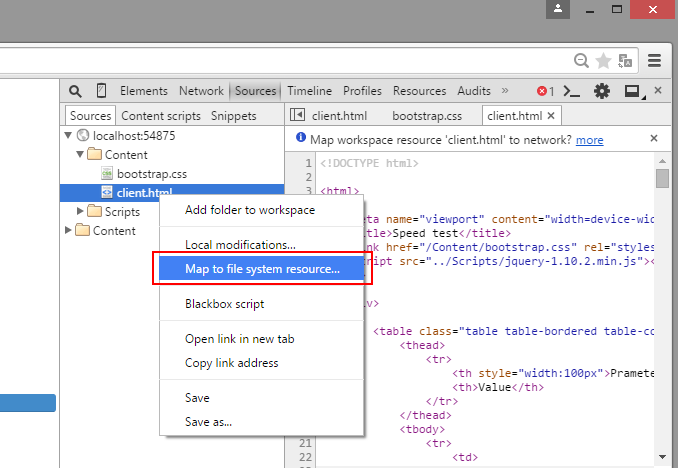
Task: Select bootstrap.css in the file tree
Action: click(x=152, y=174)
